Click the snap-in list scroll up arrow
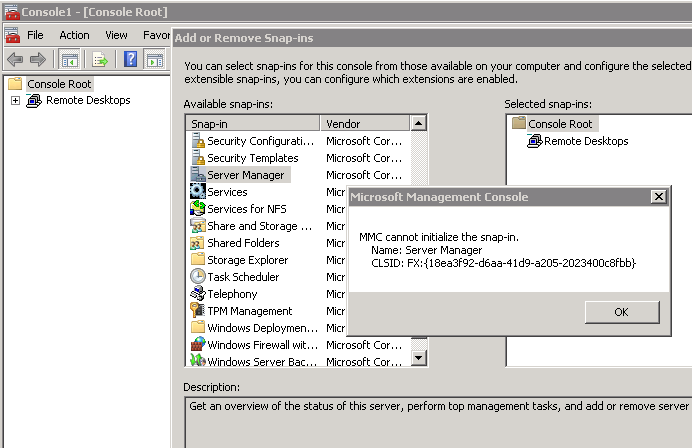This screenshot has height=448, width=692. tap(418, 123)
